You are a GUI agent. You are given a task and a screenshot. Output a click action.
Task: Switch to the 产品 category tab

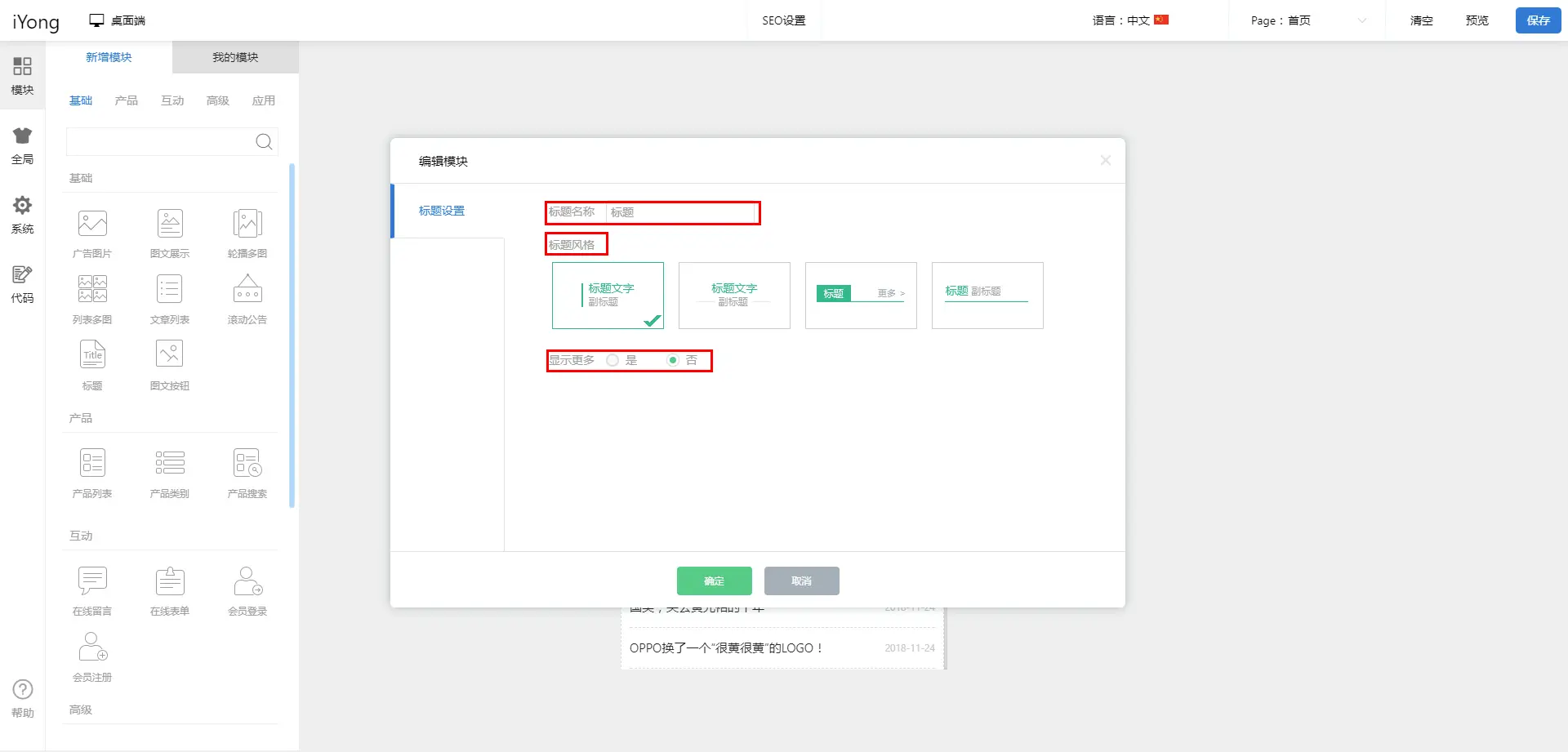127,100
